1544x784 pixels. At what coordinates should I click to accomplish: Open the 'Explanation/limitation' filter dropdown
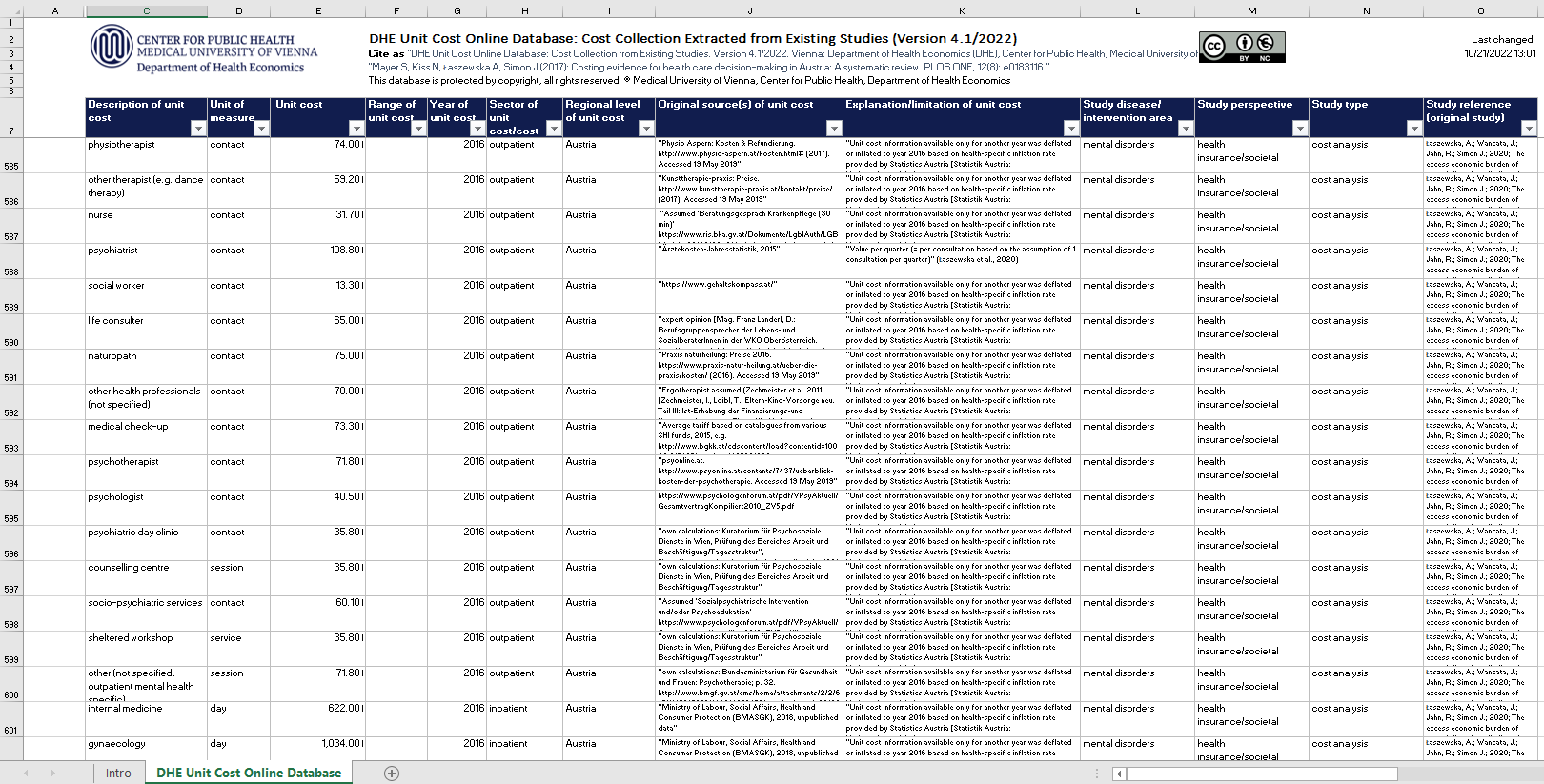tap(1070, 129)
